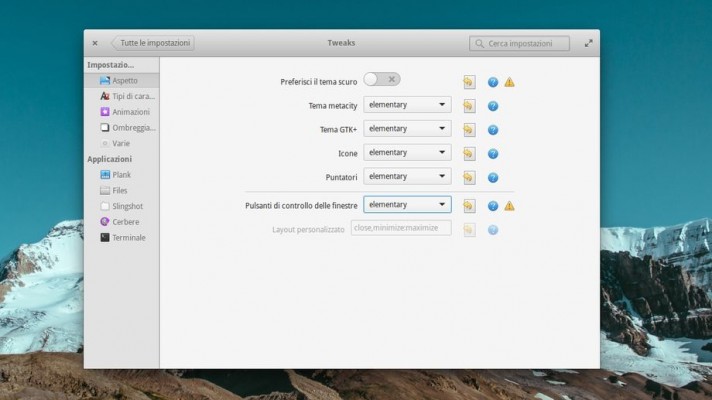The width and height of the screenshot is (712, 400).
Task: Select Slingshot in the sidebar
Action: click(x=127, y=206)
